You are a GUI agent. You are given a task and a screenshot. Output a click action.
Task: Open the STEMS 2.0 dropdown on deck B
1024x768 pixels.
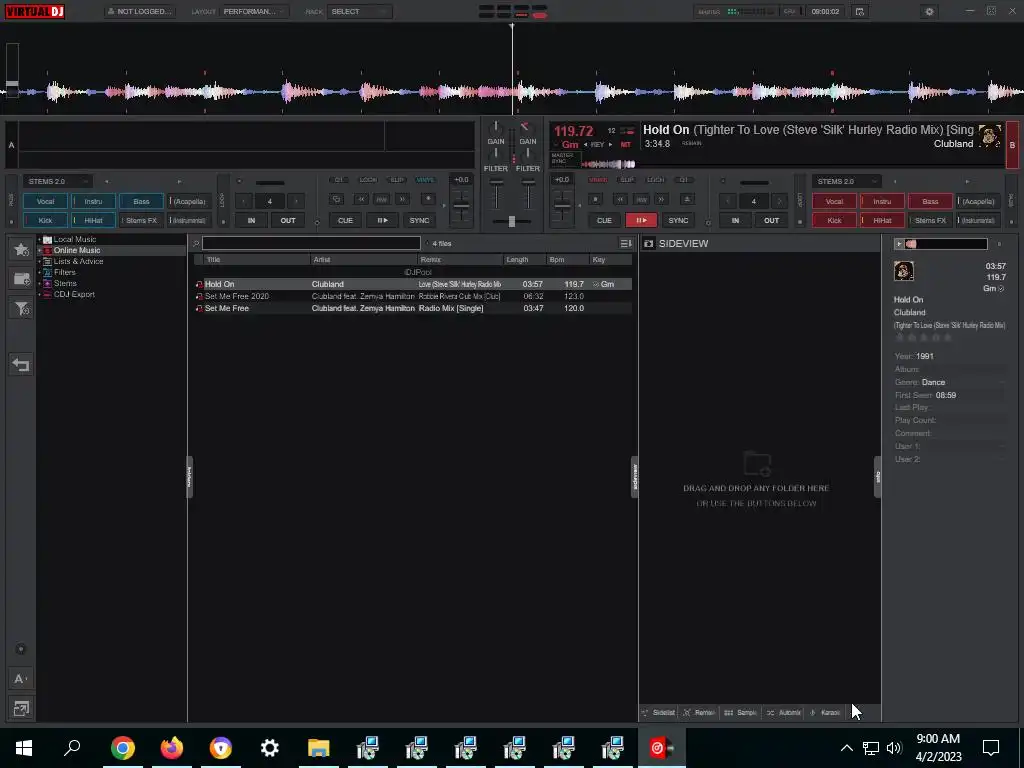click(846, 181)
